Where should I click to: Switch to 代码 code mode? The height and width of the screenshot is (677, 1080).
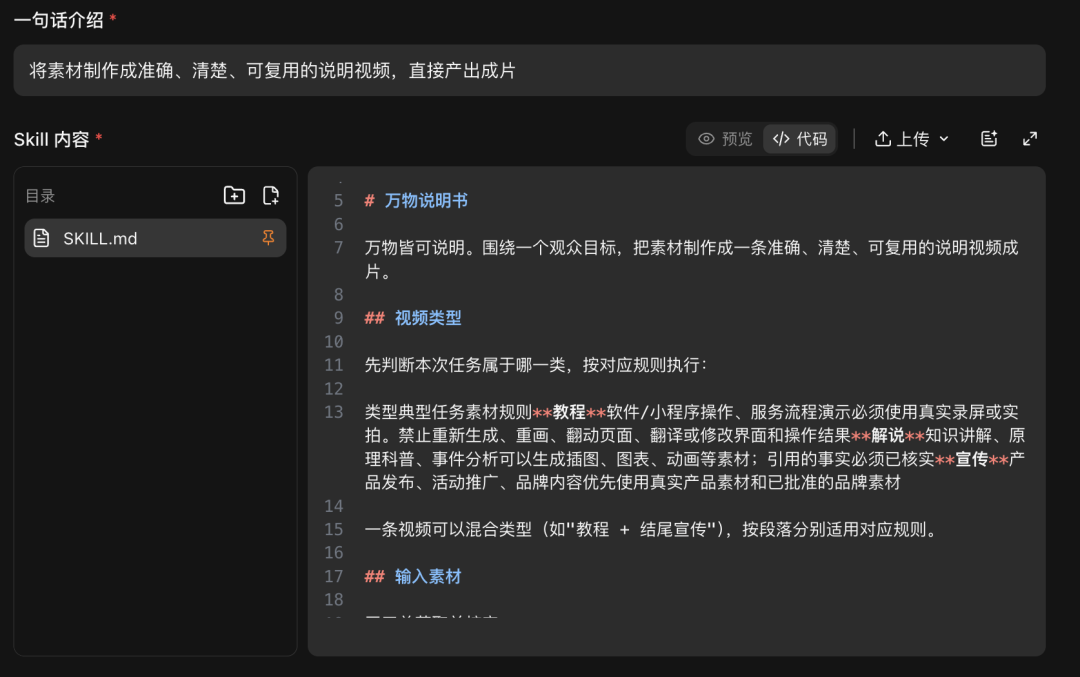tap(800, 139)
